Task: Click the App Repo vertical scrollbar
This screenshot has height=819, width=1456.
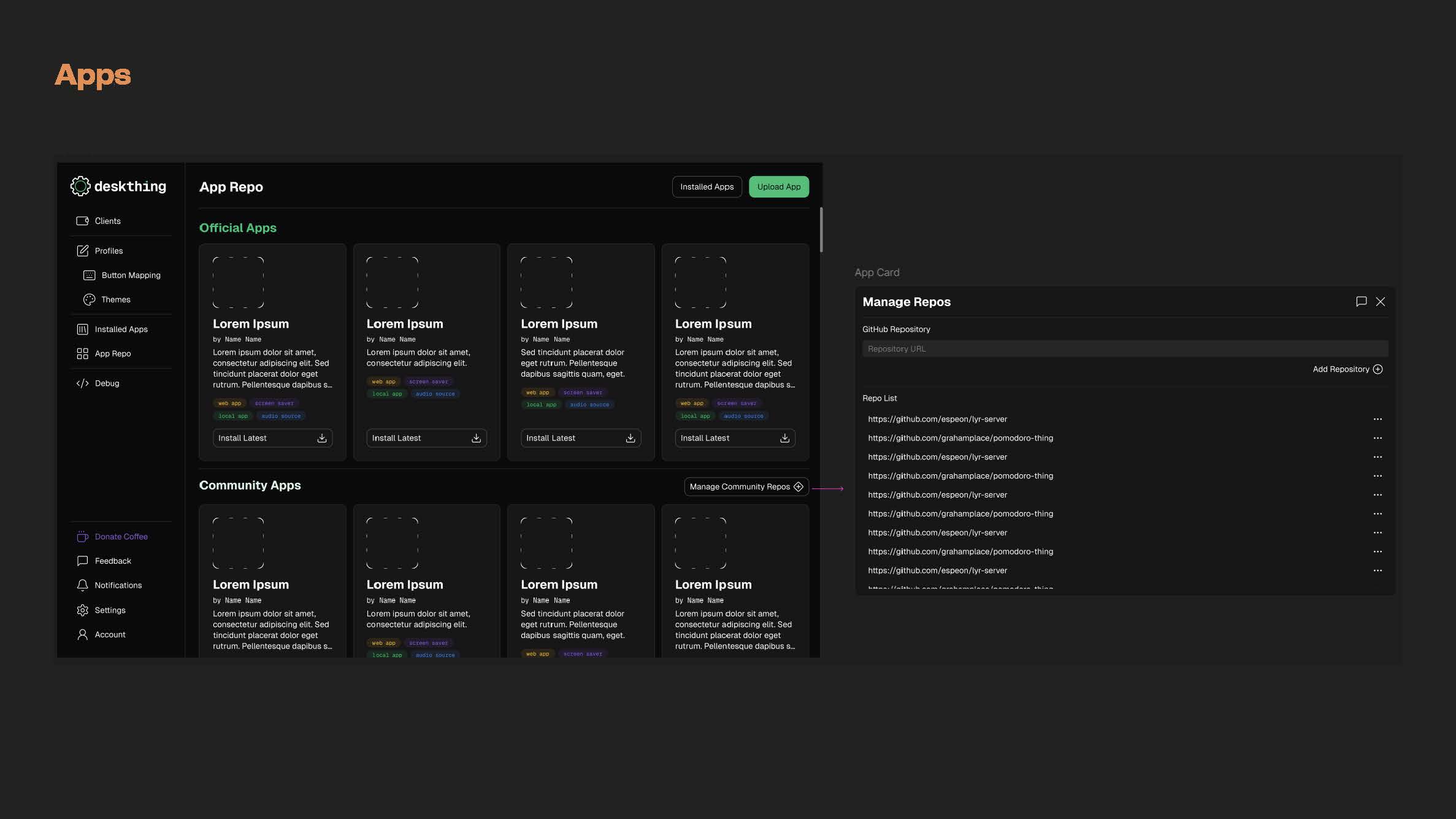Action: click(821, 229)
